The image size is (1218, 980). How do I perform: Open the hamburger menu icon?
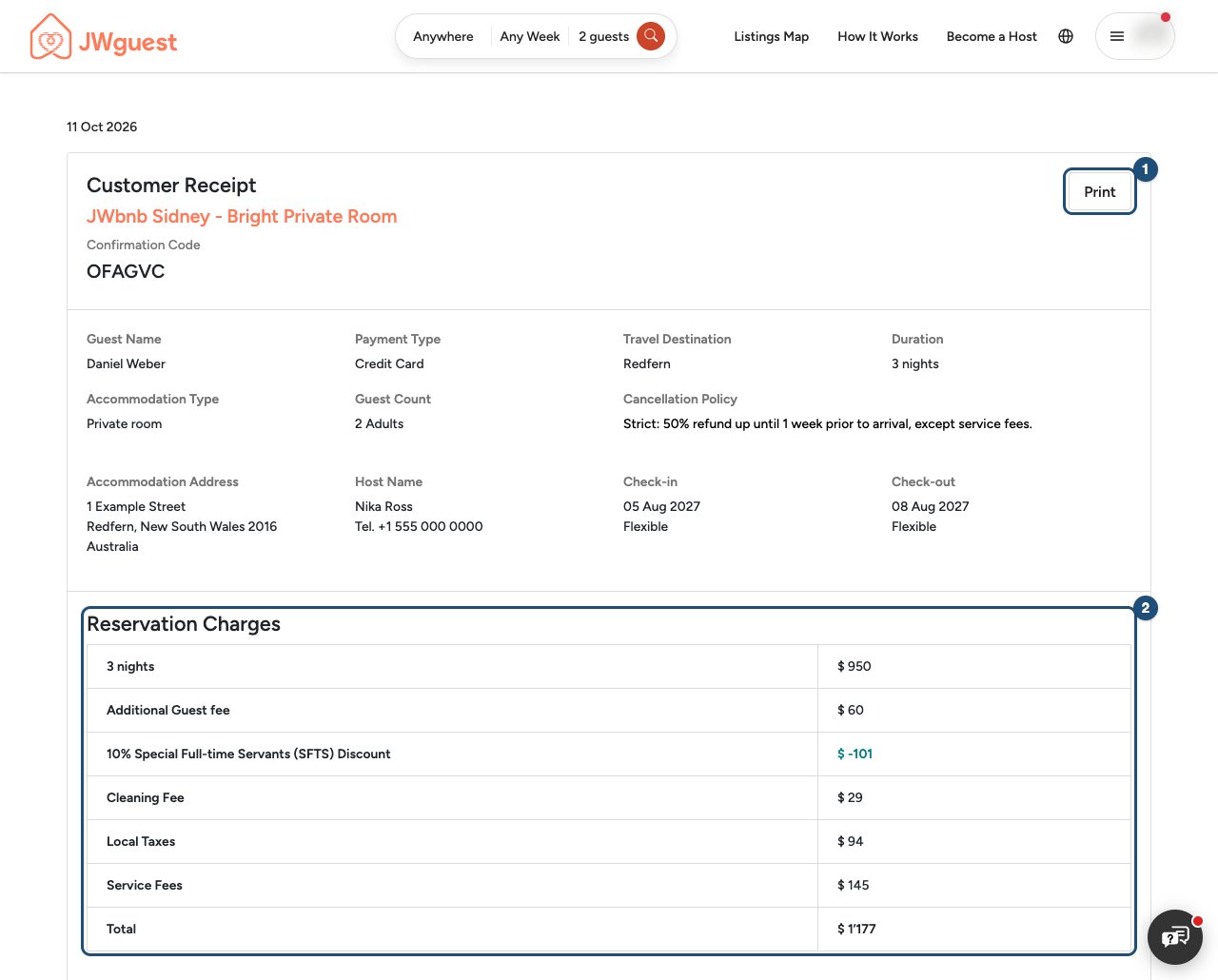[1117, 36]
